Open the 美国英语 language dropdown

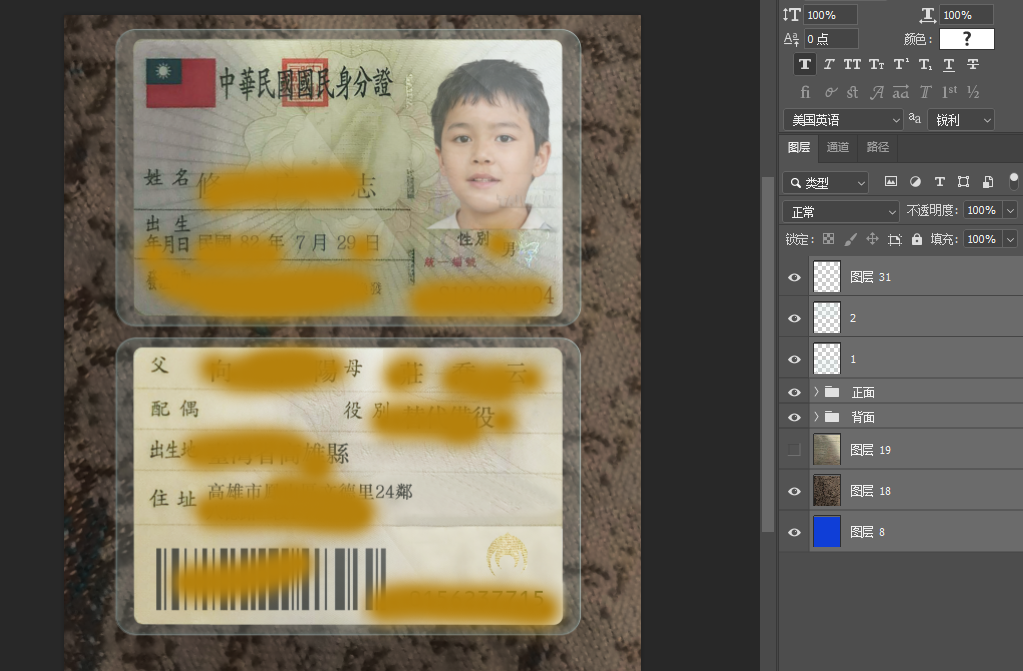pyautogui.click(x=843, y=119)
